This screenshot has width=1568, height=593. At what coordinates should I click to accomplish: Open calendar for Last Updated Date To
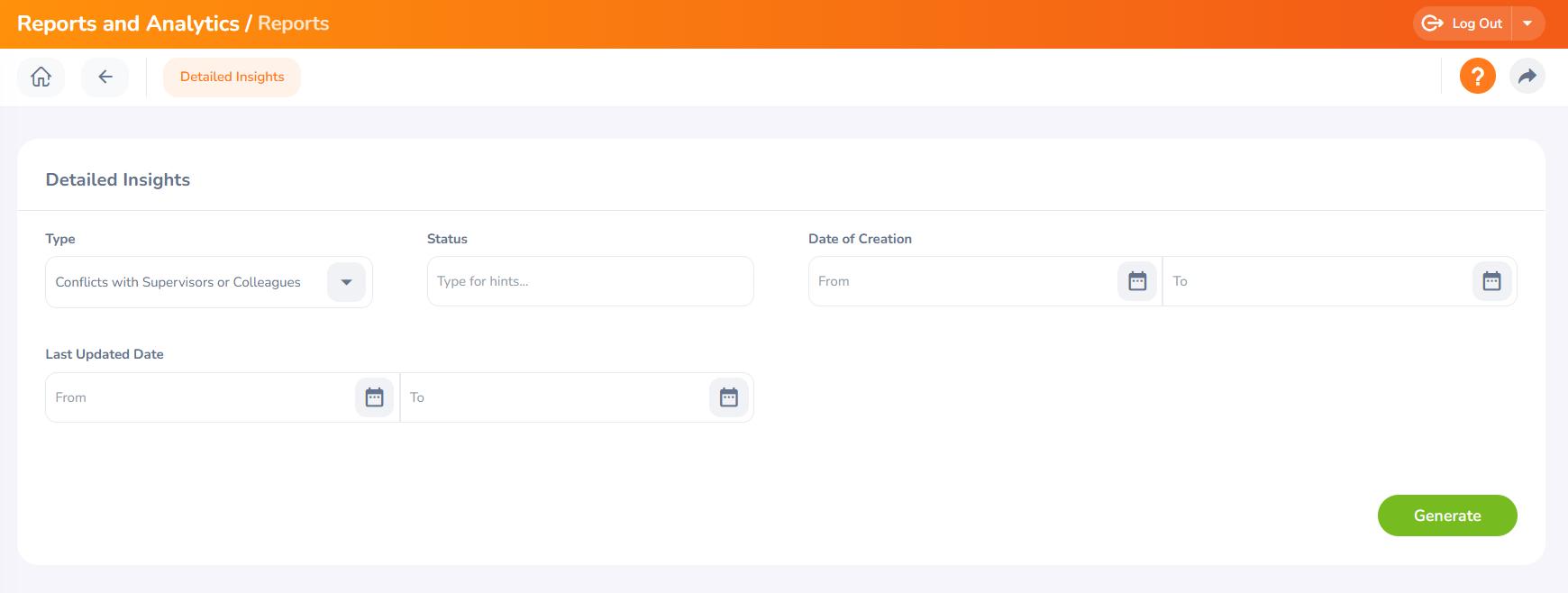click(728, 397)
